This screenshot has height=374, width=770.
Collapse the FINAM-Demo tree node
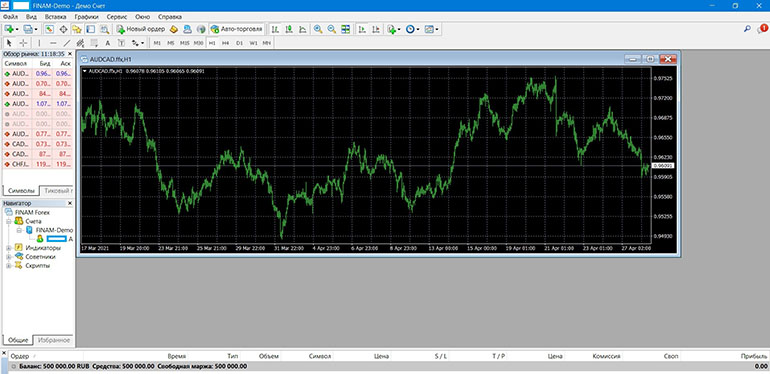click(19, 230)
